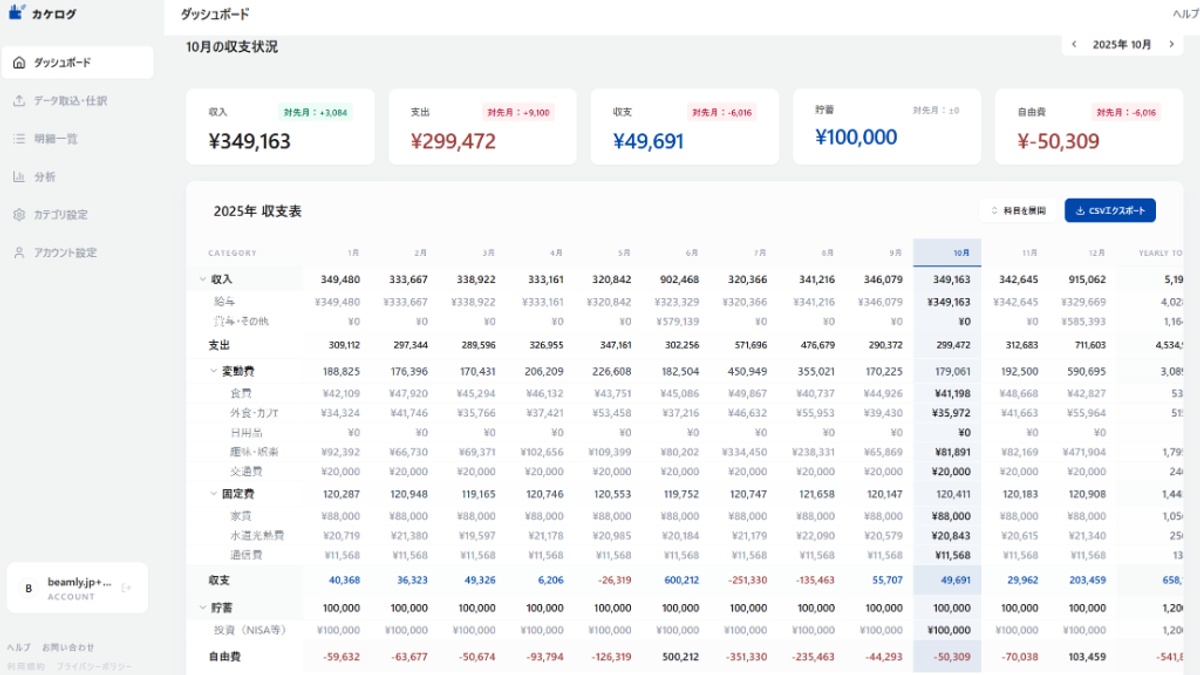Click the 科目を展開 button

coord(1018,211)
